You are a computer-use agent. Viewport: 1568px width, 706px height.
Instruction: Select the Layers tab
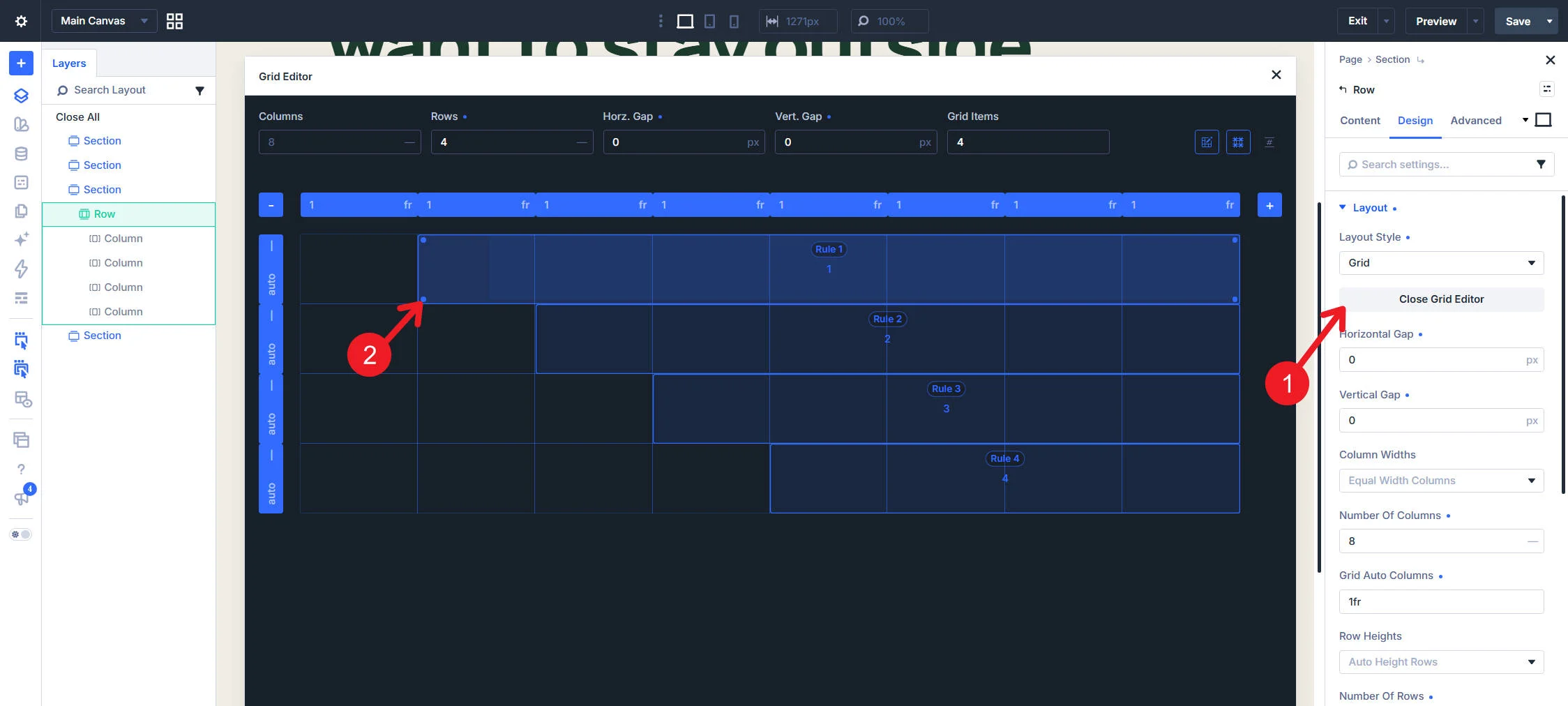point(69,63)
